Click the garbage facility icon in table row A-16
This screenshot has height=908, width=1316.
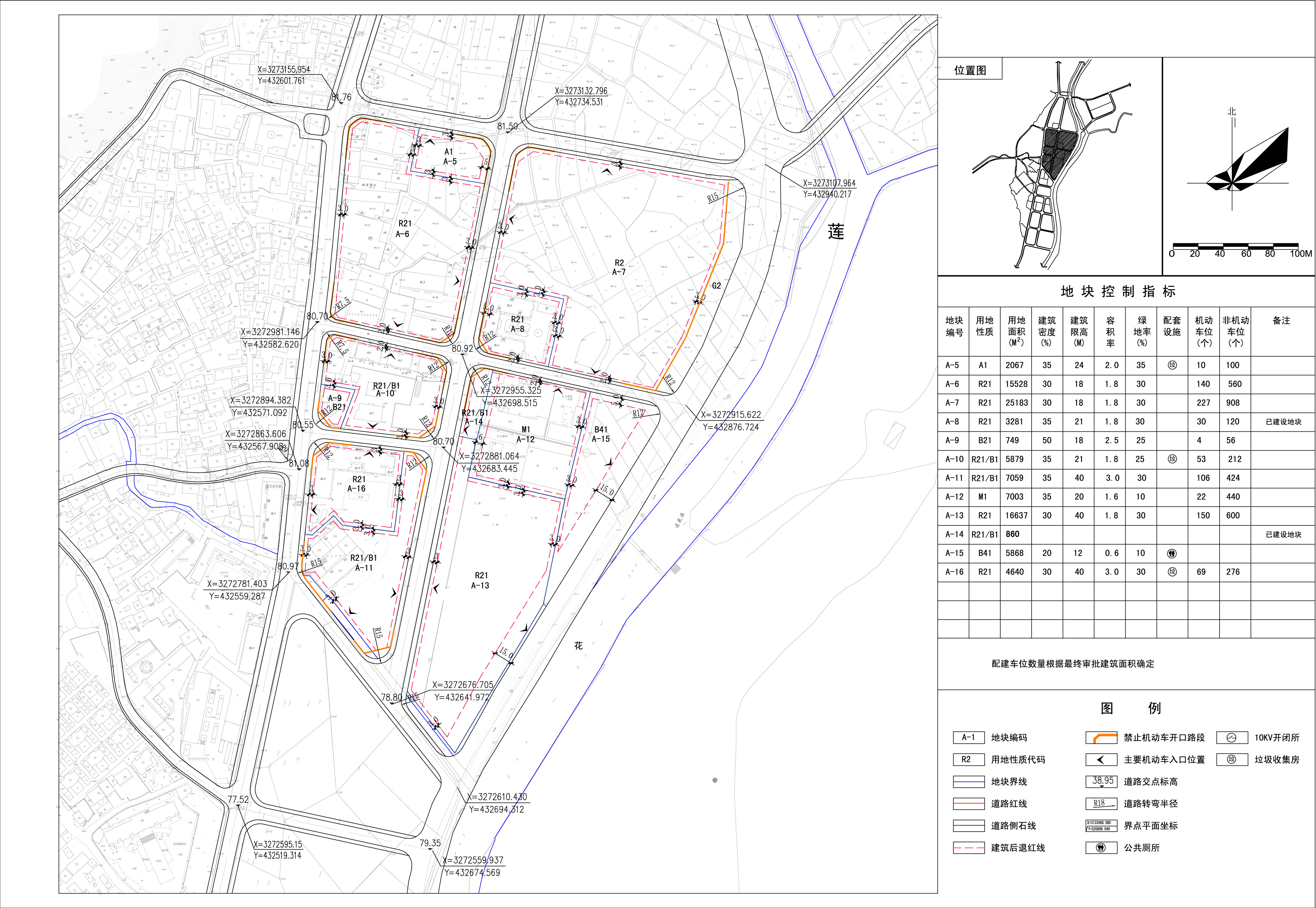(1173, 572)
